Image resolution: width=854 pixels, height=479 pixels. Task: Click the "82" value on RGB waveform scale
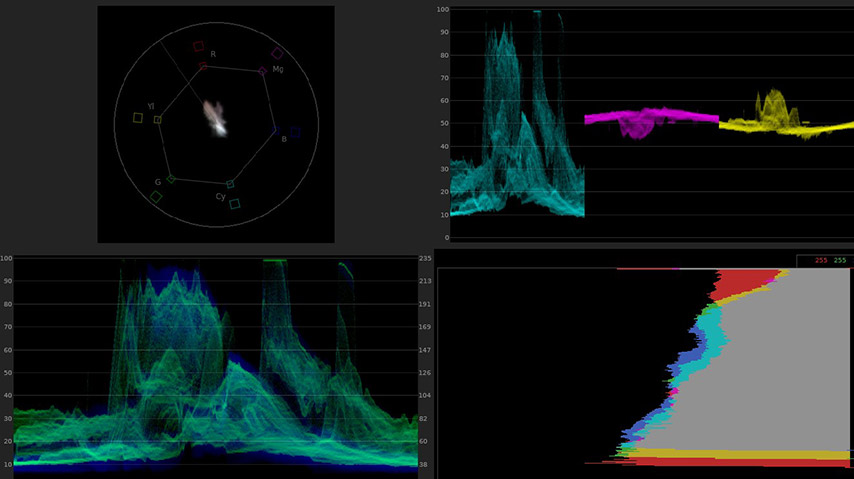pos(423,419)
